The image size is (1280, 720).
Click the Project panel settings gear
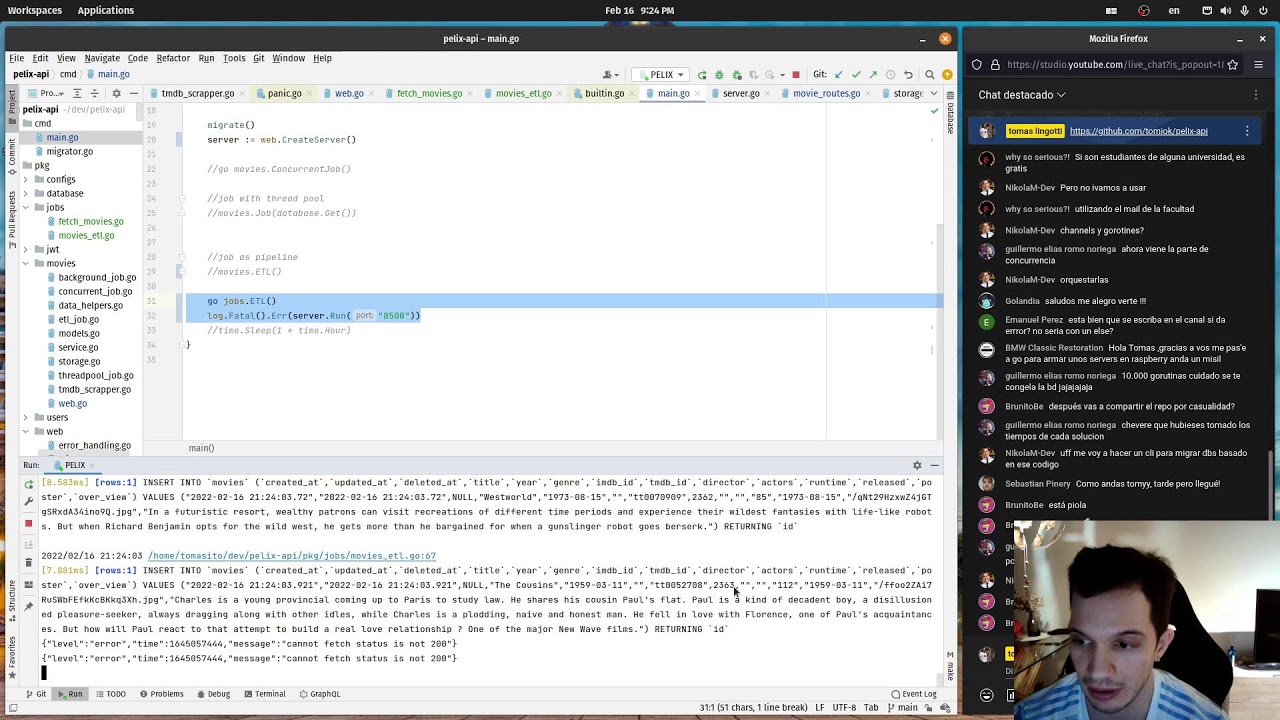click(x=116, y=93)
